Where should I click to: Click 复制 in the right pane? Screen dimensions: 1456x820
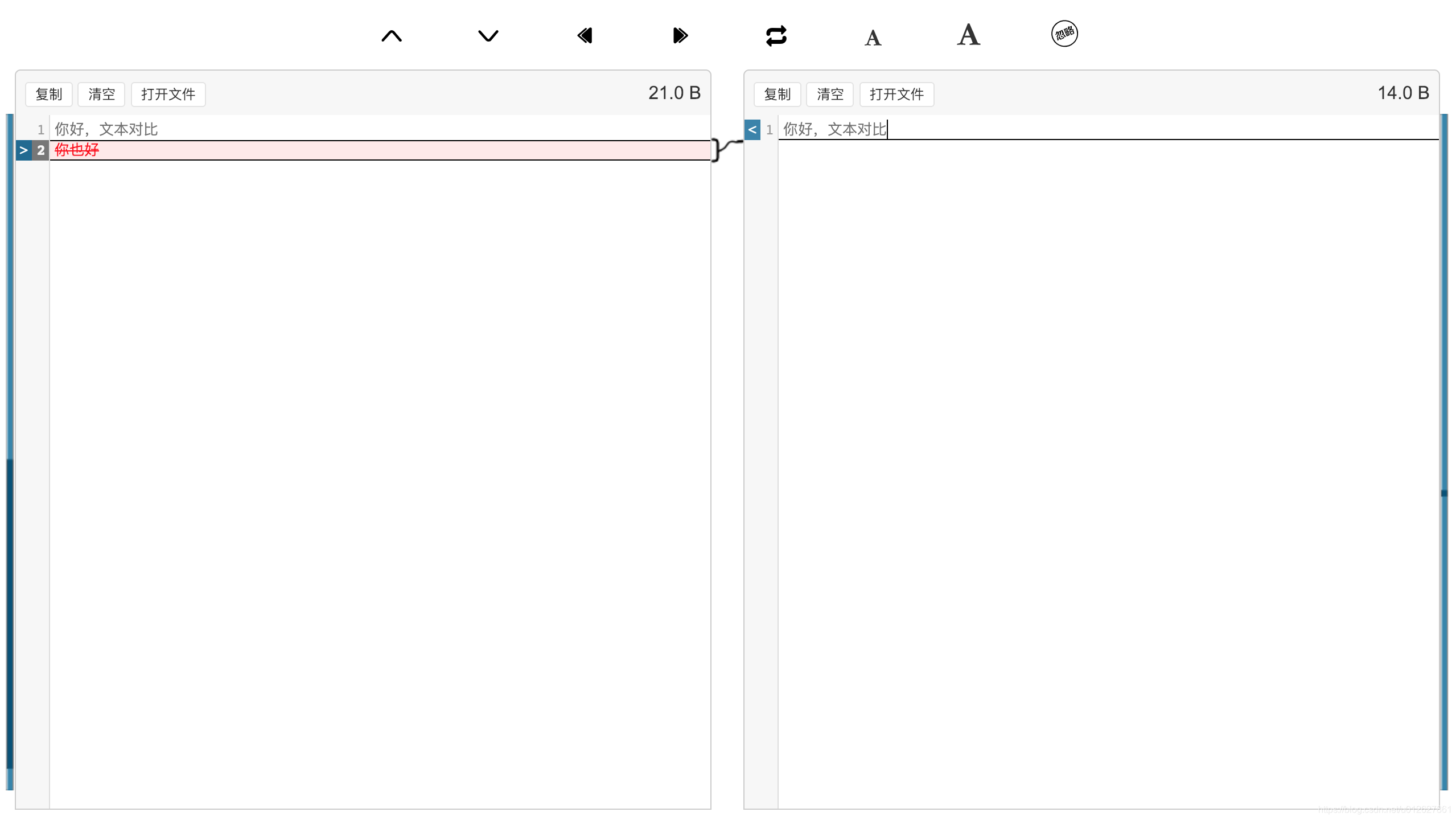tap(777, 94)
